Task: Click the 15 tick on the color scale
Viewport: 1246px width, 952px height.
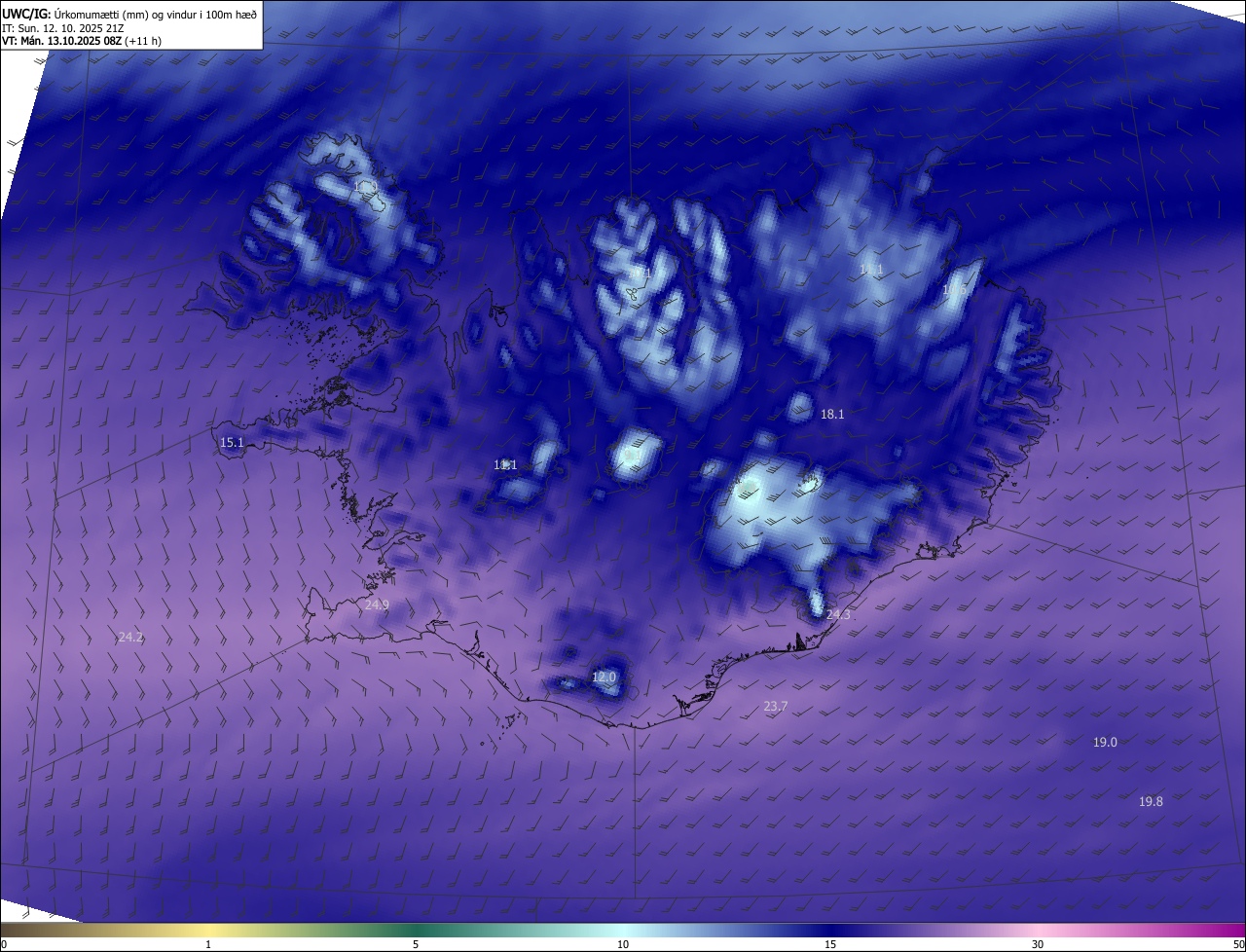Action: coord(830,944)
